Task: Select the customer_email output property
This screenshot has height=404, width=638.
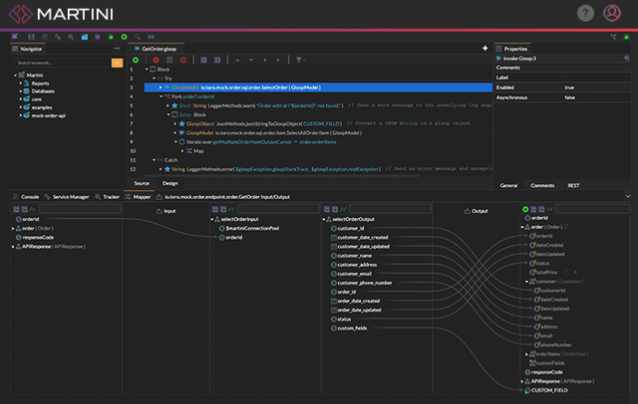Action: point(357,273)
